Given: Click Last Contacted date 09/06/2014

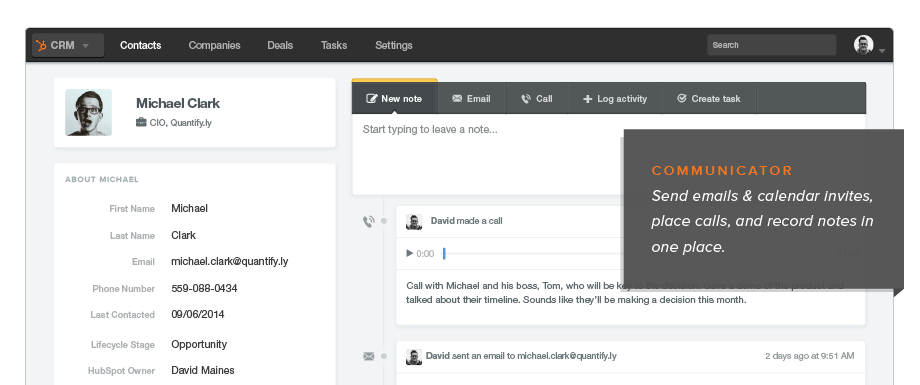Looking at the screenshot, I should click(x=198, y=315).
